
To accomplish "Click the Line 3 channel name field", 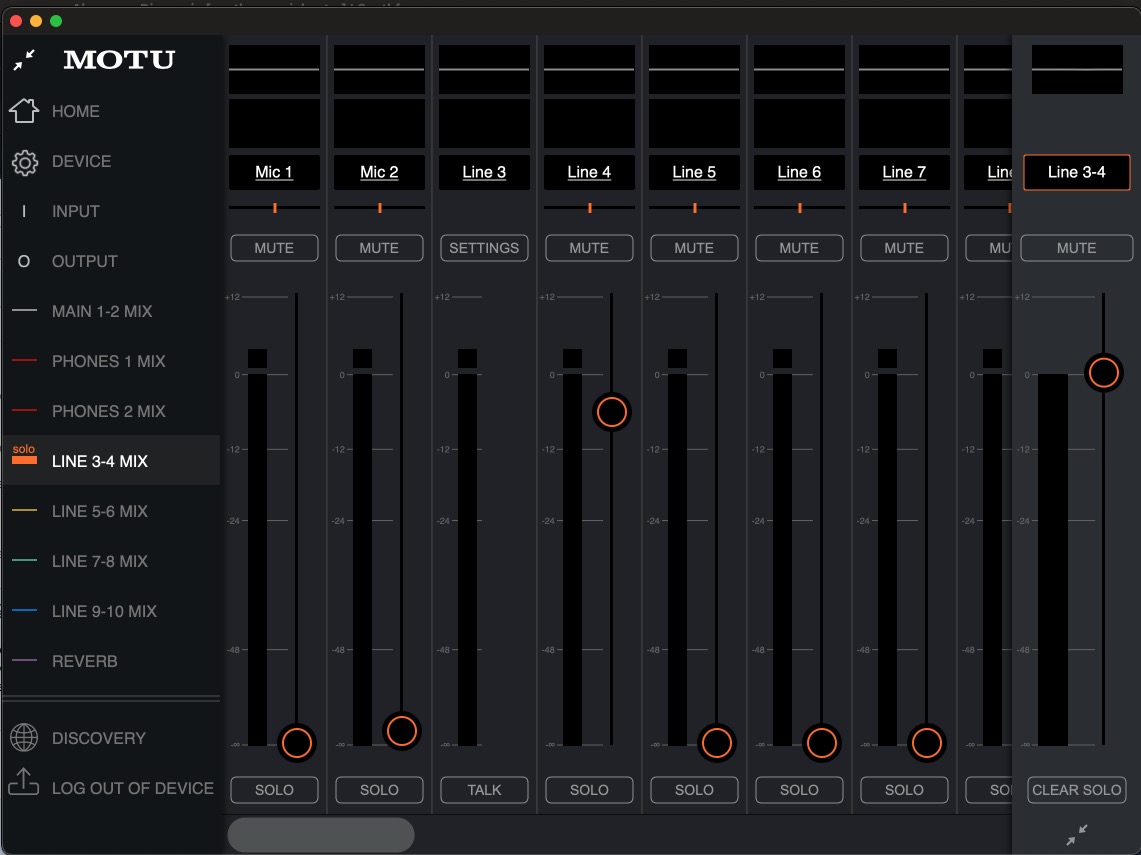I will (x=484, y=172).
